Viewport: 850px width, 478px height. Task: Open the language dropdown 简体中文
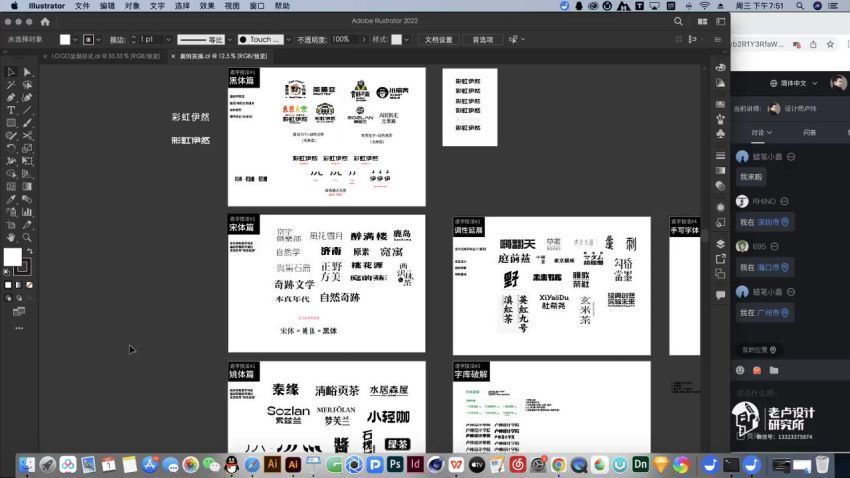(793, 83)
